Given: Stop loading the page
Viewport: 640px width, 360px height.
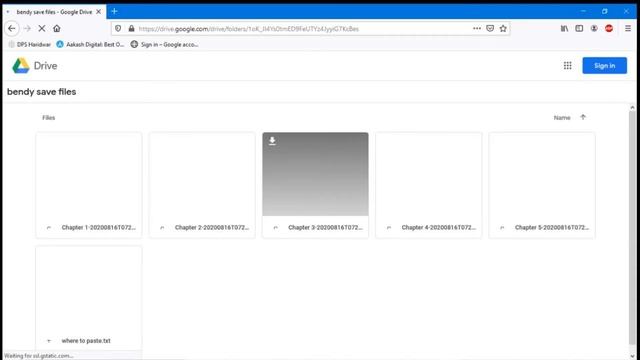Looking at the screenshot, I should [x=42, y=28].
